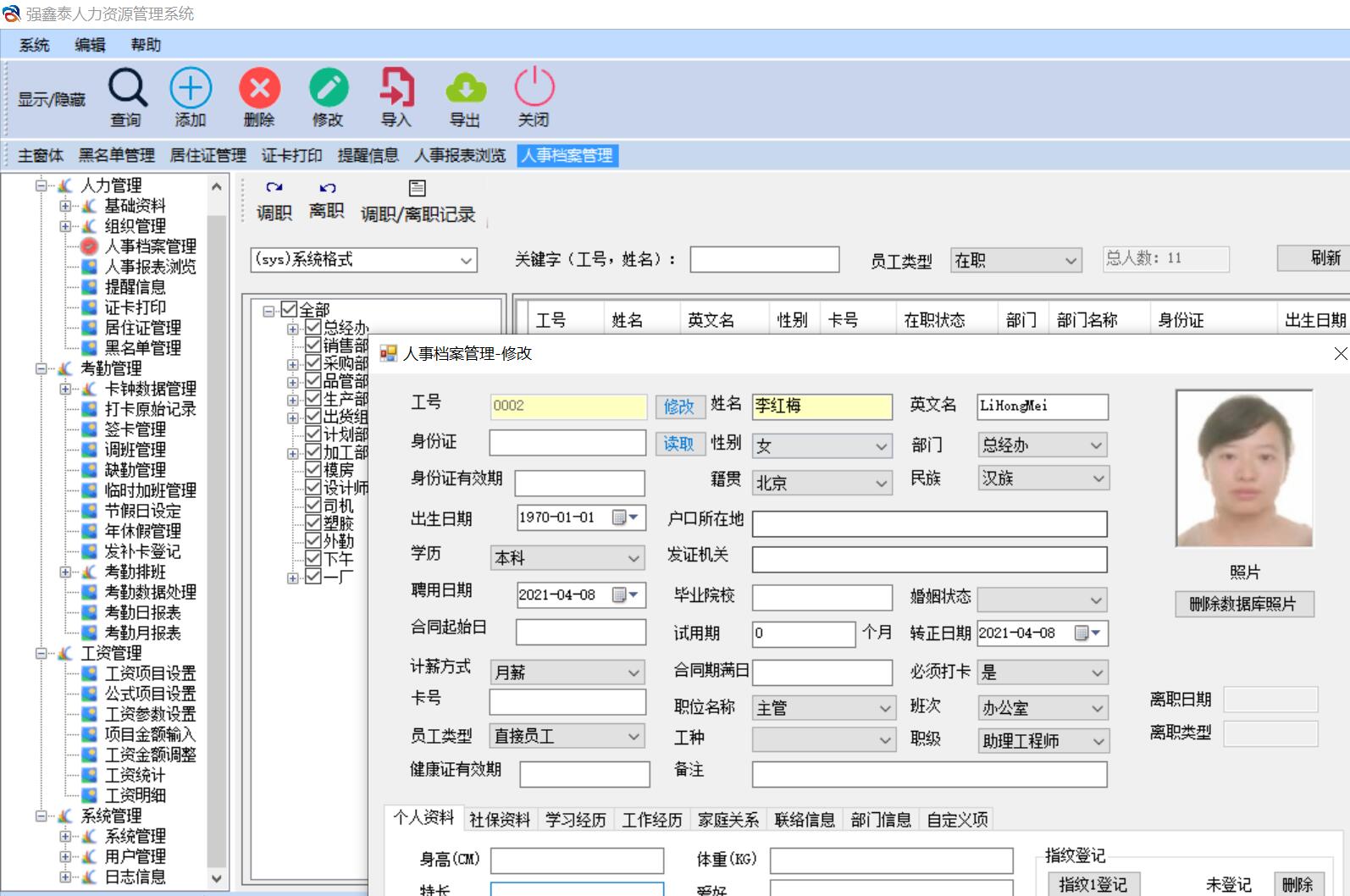Click the 关闭 power icon in toolbar
This screenshot has height=896, width=1350.
tap(534, 88)
